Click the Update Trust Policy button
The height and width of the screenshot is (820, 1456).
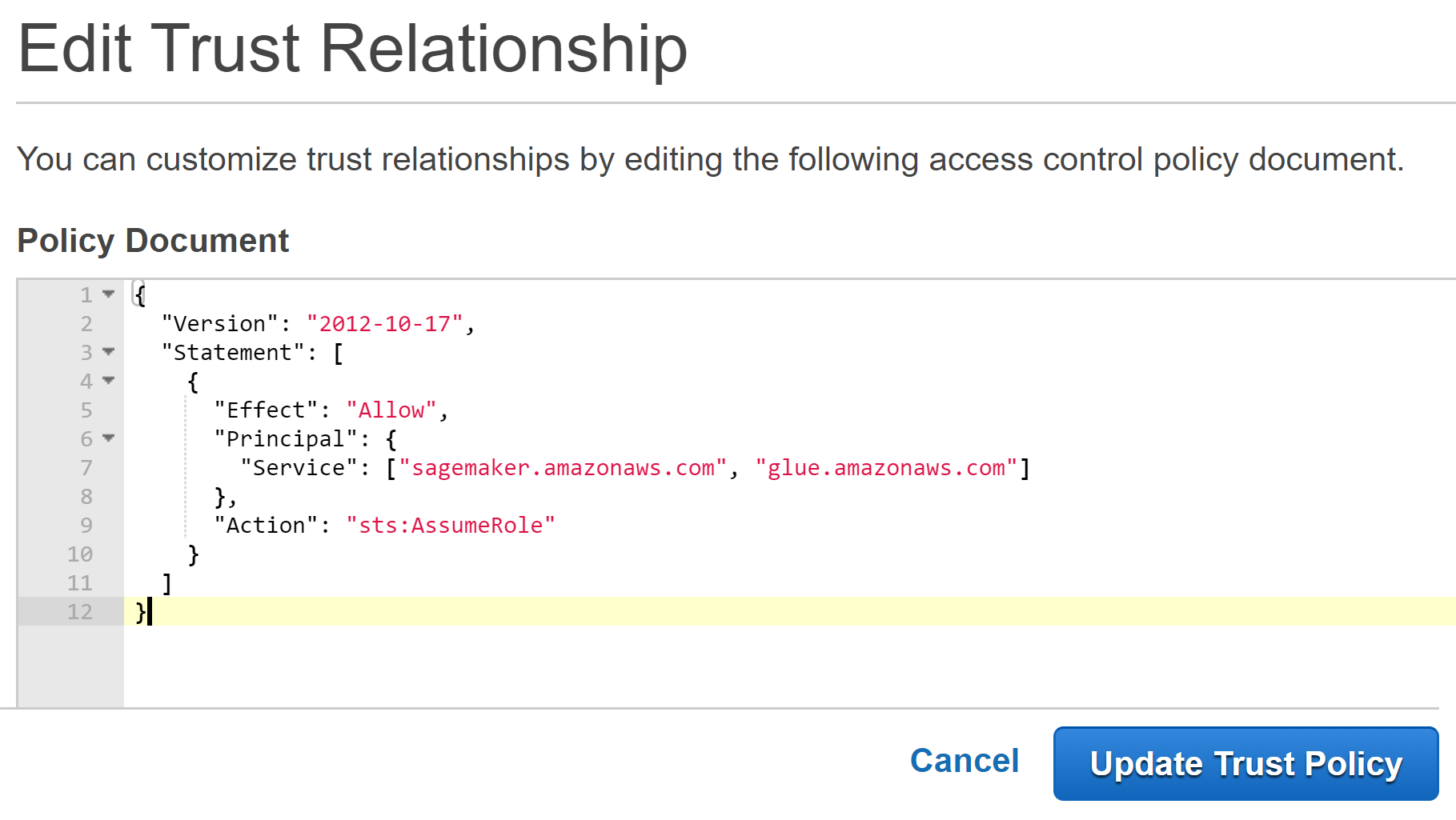1245,763
